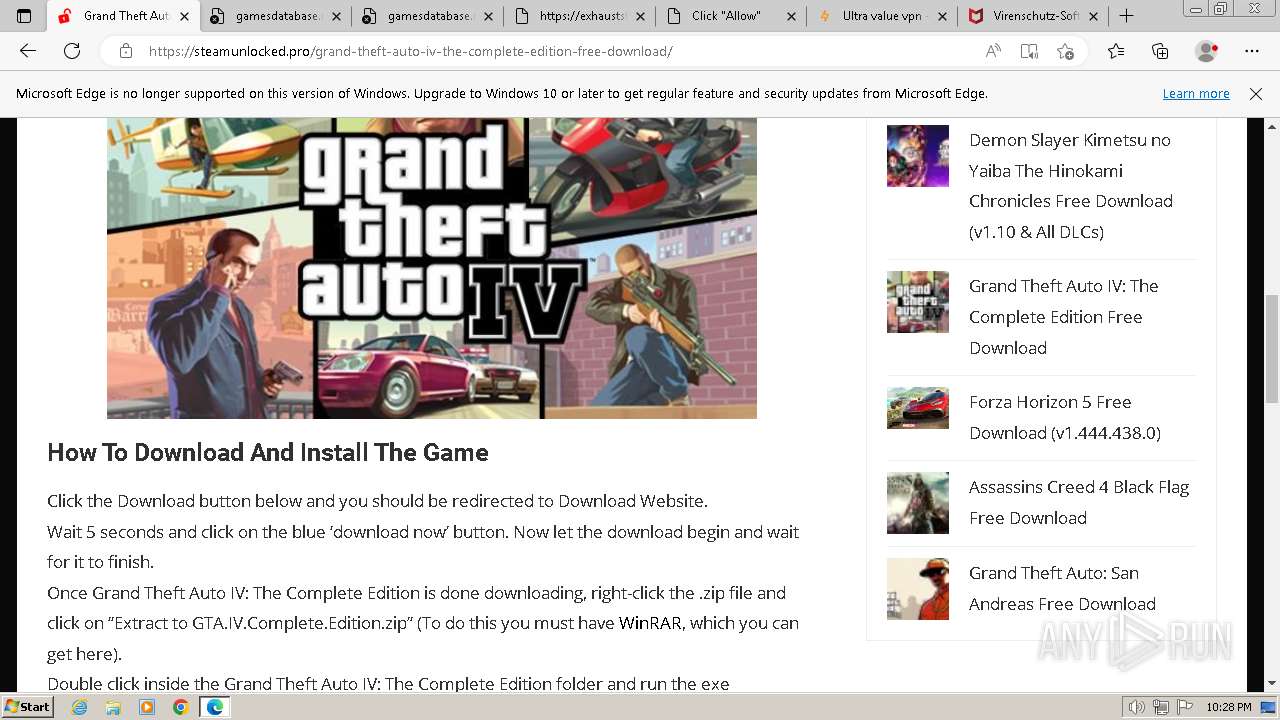Click the Forza Horizon 5 thumbnail
1280x720 pixels.
(918, 408)
